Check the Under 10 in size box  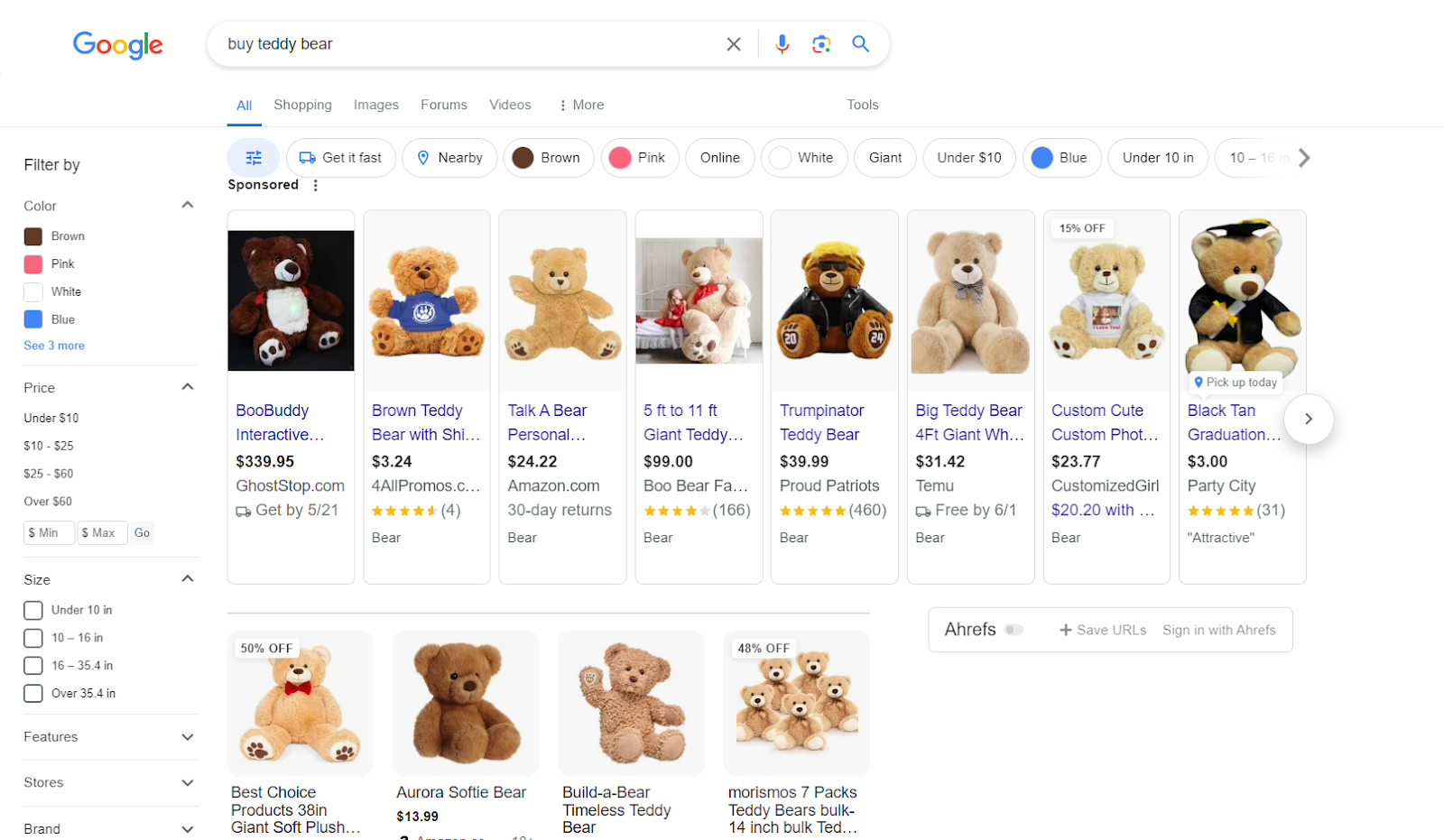tap(33, 611)
